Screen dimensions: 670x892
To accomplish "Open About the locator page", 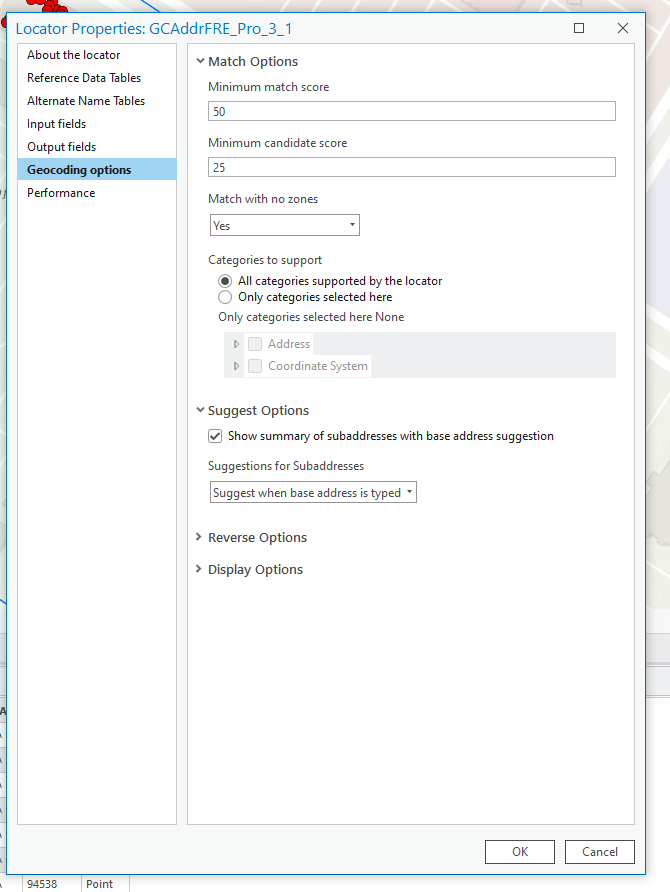I will coord(97,55).
